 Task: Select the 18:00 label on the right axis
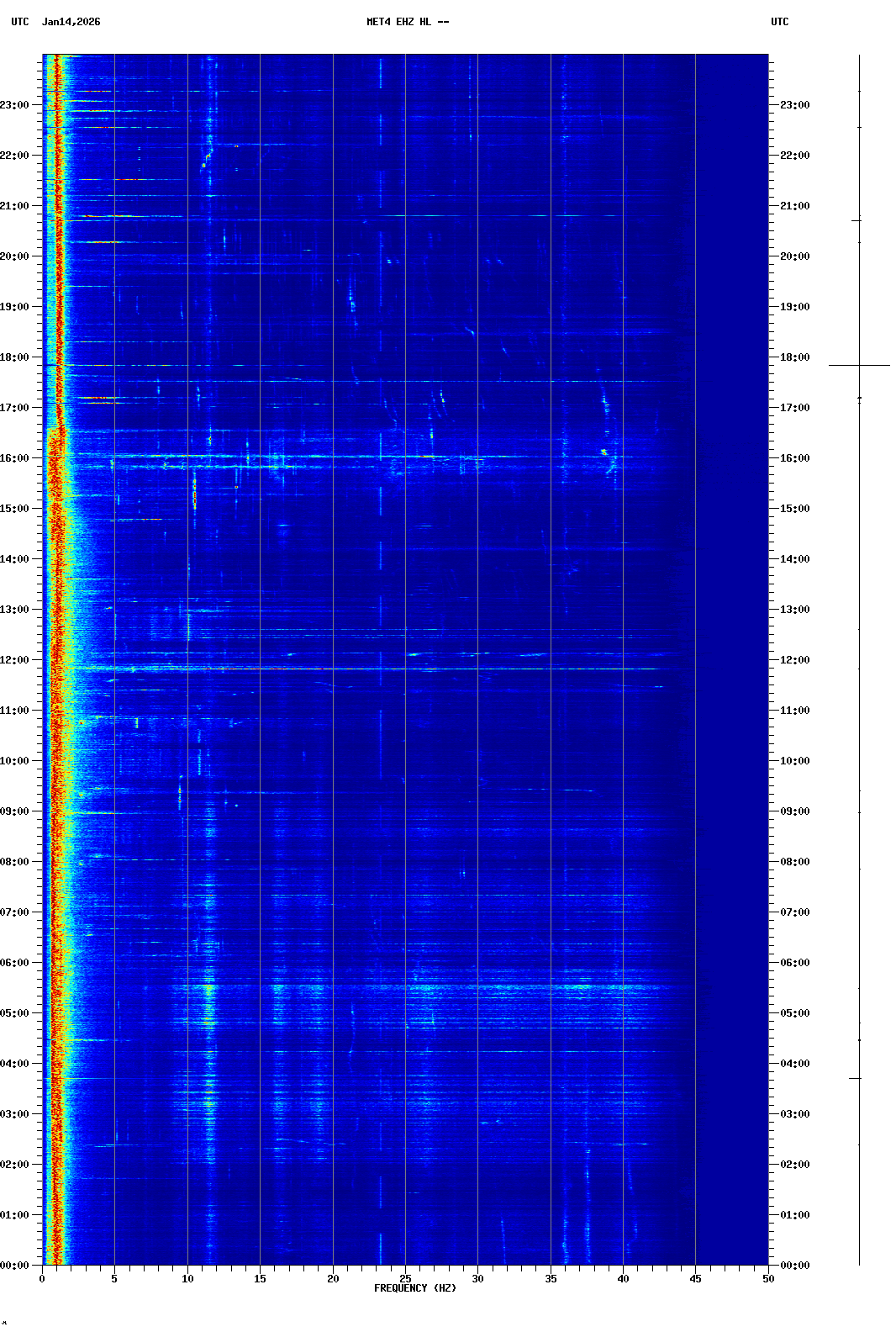[794, 357]
